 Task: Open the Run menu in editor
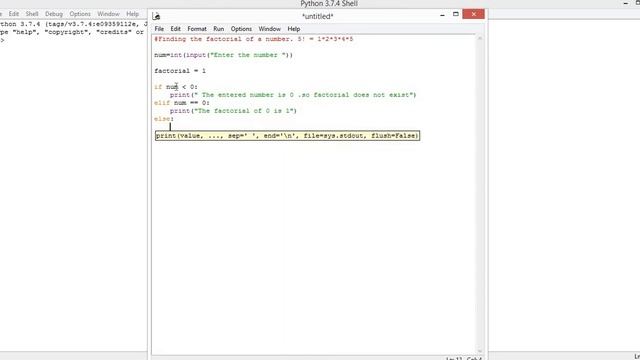(218, 29)
